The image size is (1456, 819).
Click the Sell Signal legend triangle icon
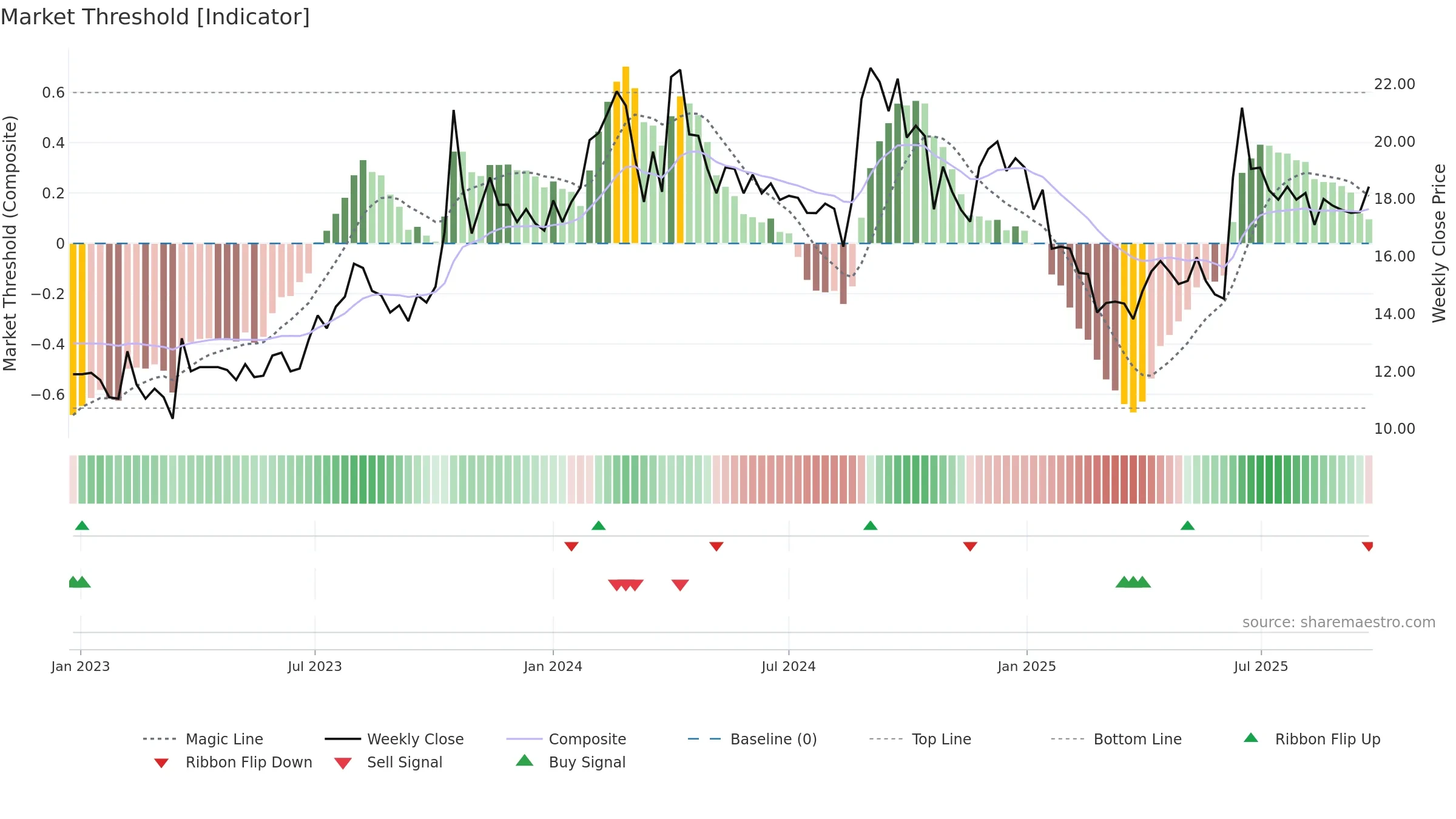[x=343, y=763]
